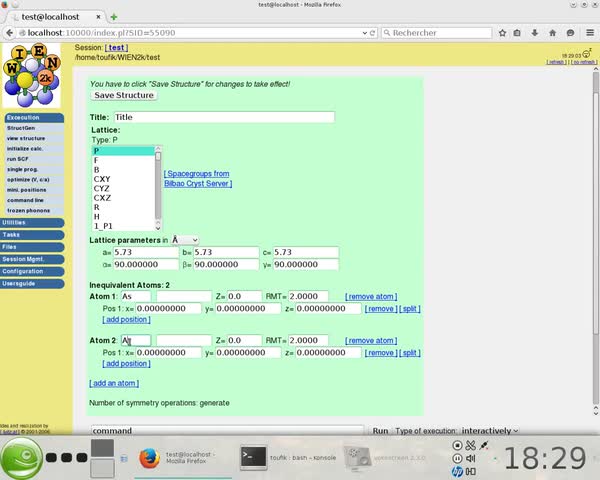The width and height of the screenshot is (600, 480).
Task: Click the WIEN2k logo image
Action: (x=32, y=75)
